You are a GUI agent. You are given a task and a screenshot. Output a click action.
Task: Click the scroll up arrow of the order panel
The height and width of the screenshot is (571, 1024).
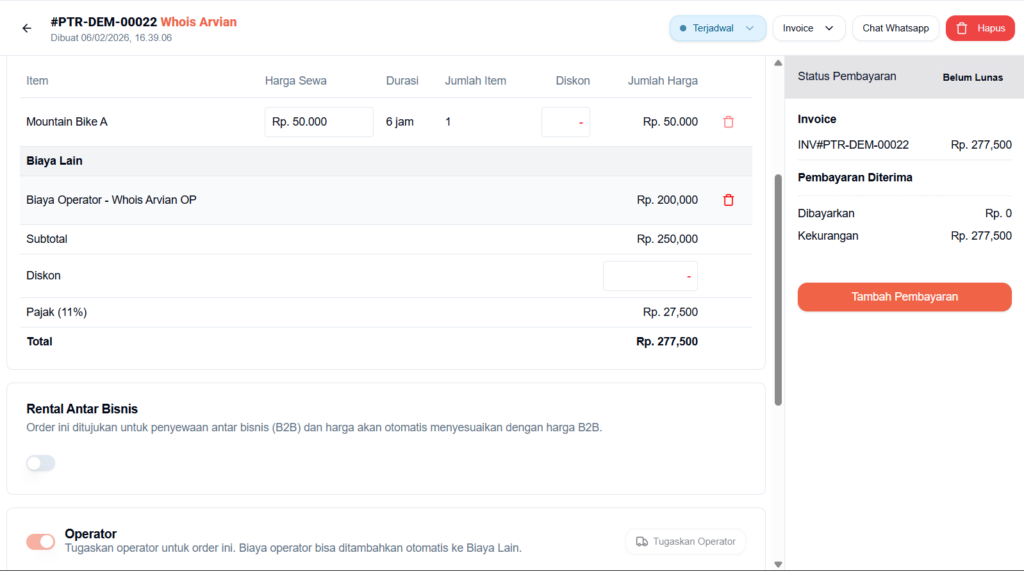[778, 63]
